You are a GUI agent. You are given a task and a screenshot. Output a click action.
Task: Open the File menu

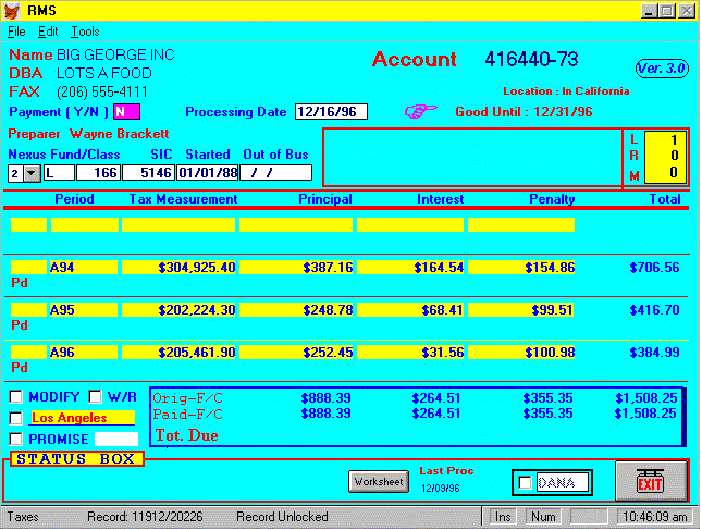(x=16, y=32)
